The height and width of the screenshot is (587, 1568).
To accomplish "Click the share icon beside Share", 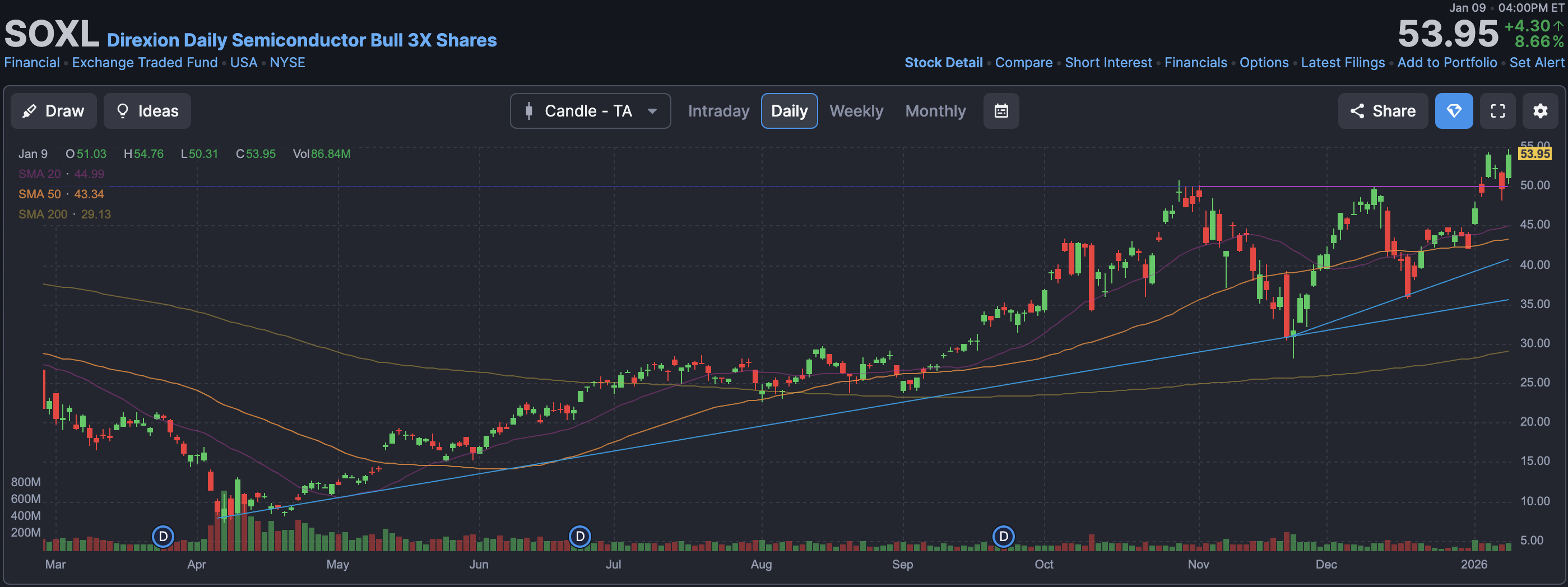I will click(x=1356, y=111).
